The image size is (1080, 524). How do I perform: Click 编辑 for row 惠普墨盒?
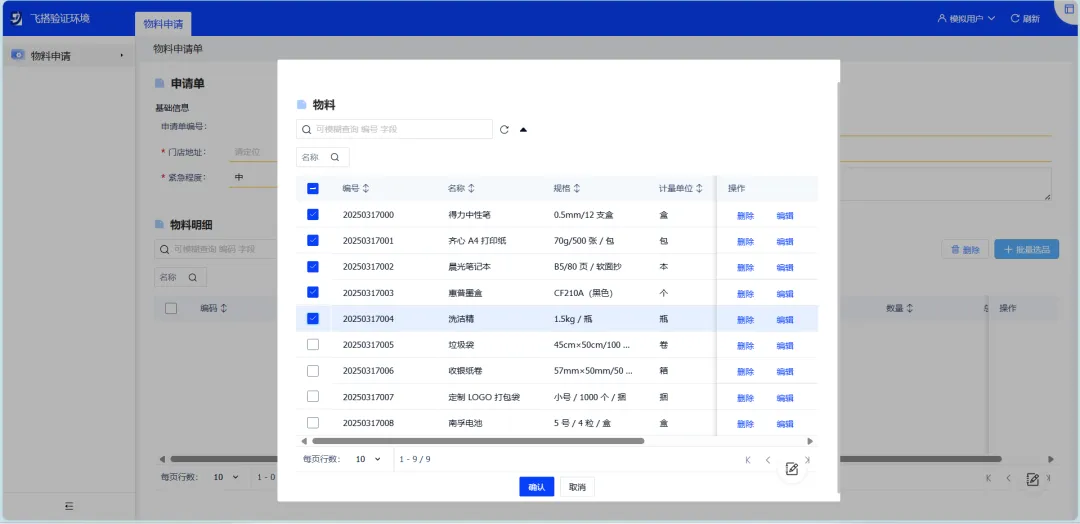pos(785,293)
